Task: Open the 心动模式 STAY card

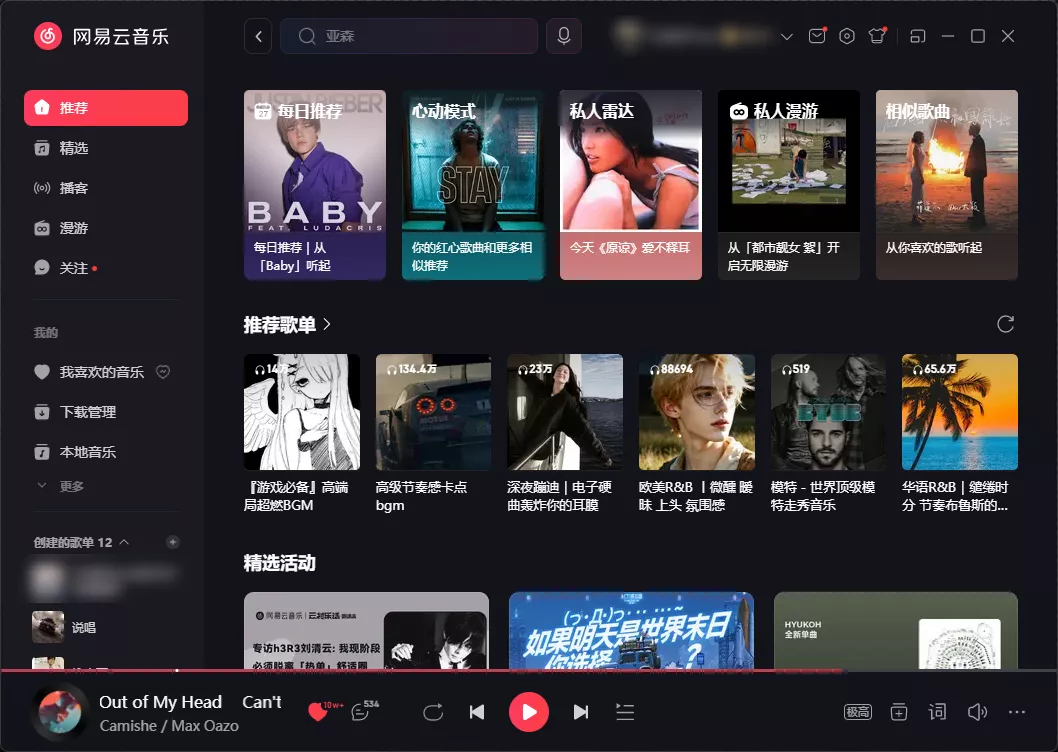Action: tap(473, 185)
